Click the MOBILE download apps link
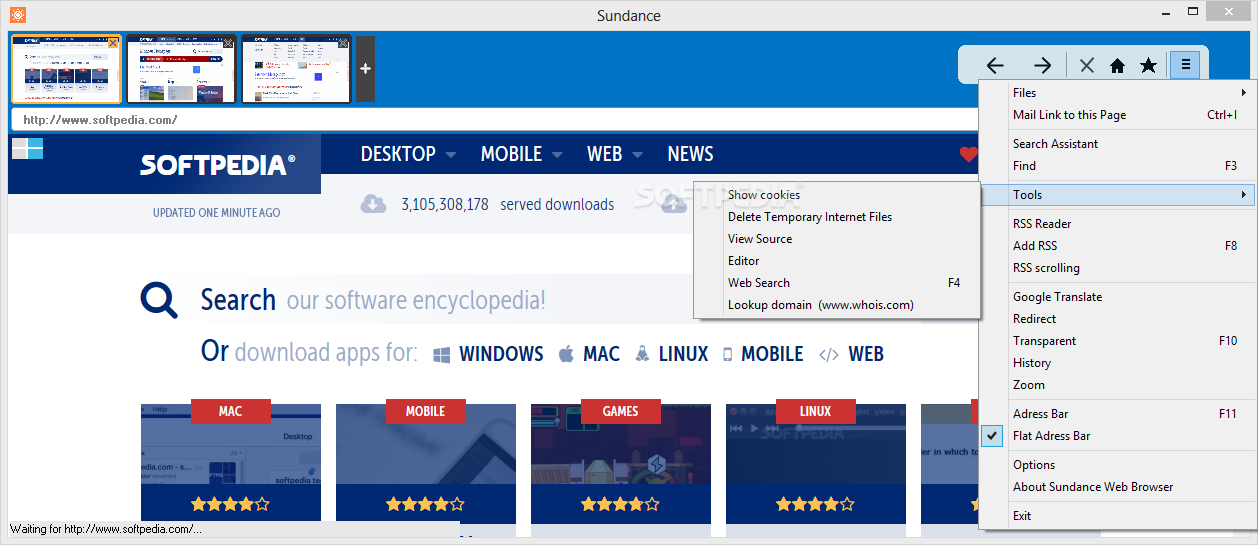Viewport: 1258px width, 545px height. pyautogui.click(x=763, y=354)
